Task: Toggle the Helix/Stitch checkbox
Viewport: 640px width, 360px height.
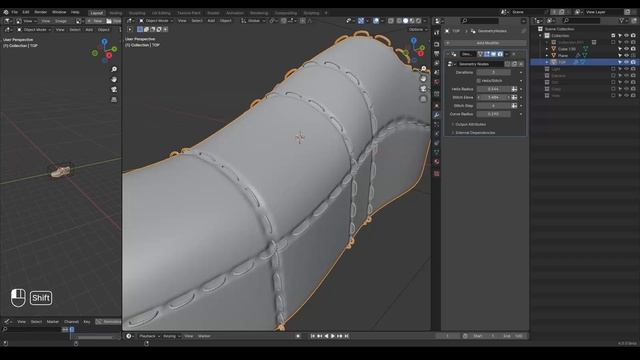Action: coord(479,81)
